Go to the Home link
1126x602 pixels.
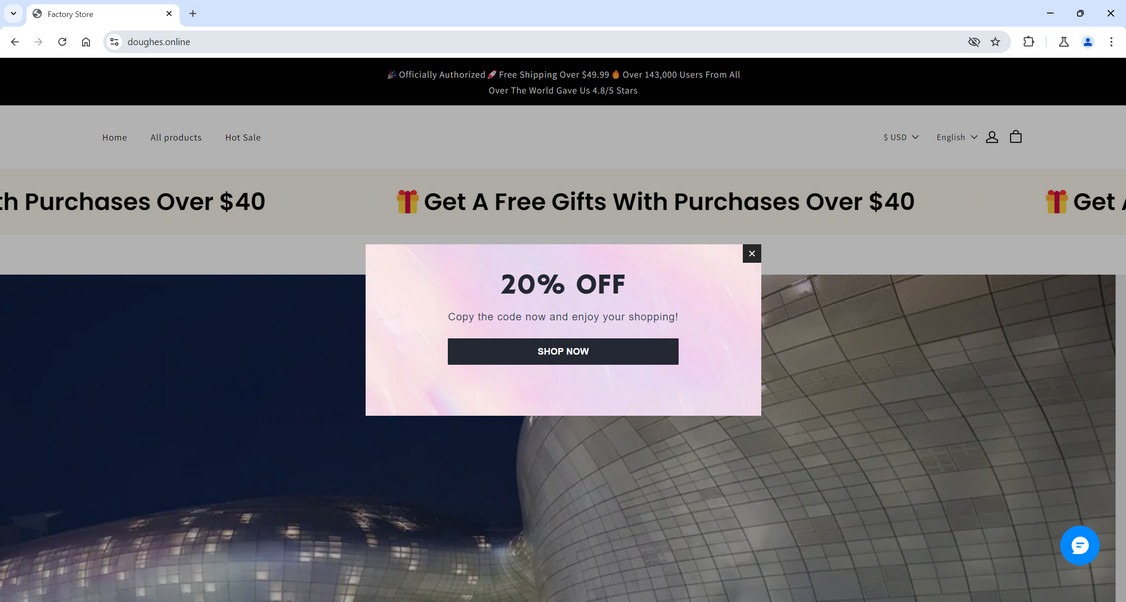114,137
